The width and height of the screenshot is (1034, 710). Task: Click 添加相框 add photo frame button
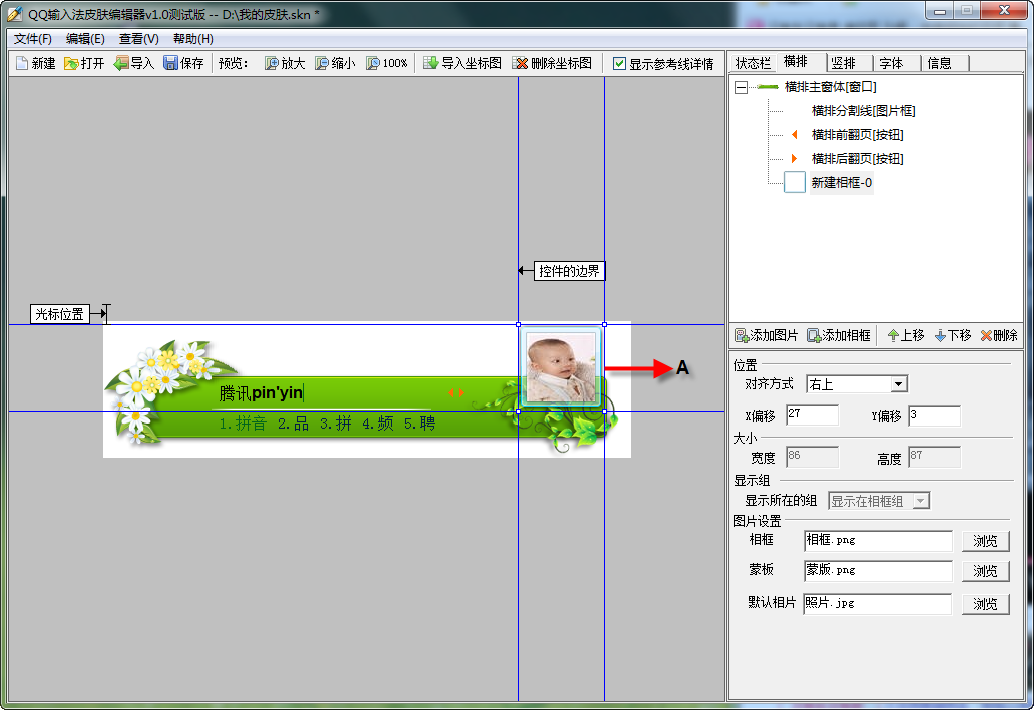click(x=839, y=336)
